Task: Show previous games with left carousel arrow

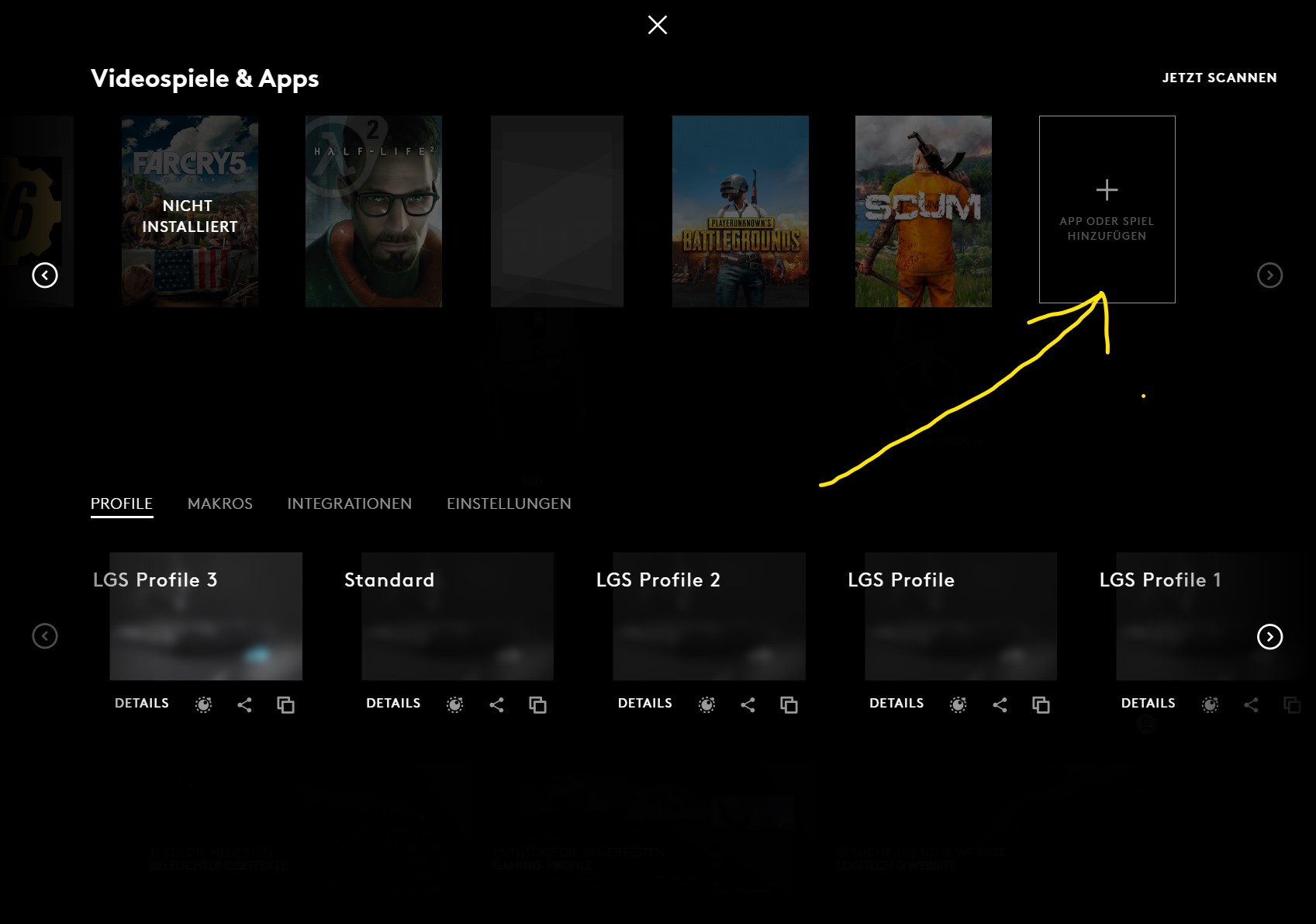Action: coord(45,275)
